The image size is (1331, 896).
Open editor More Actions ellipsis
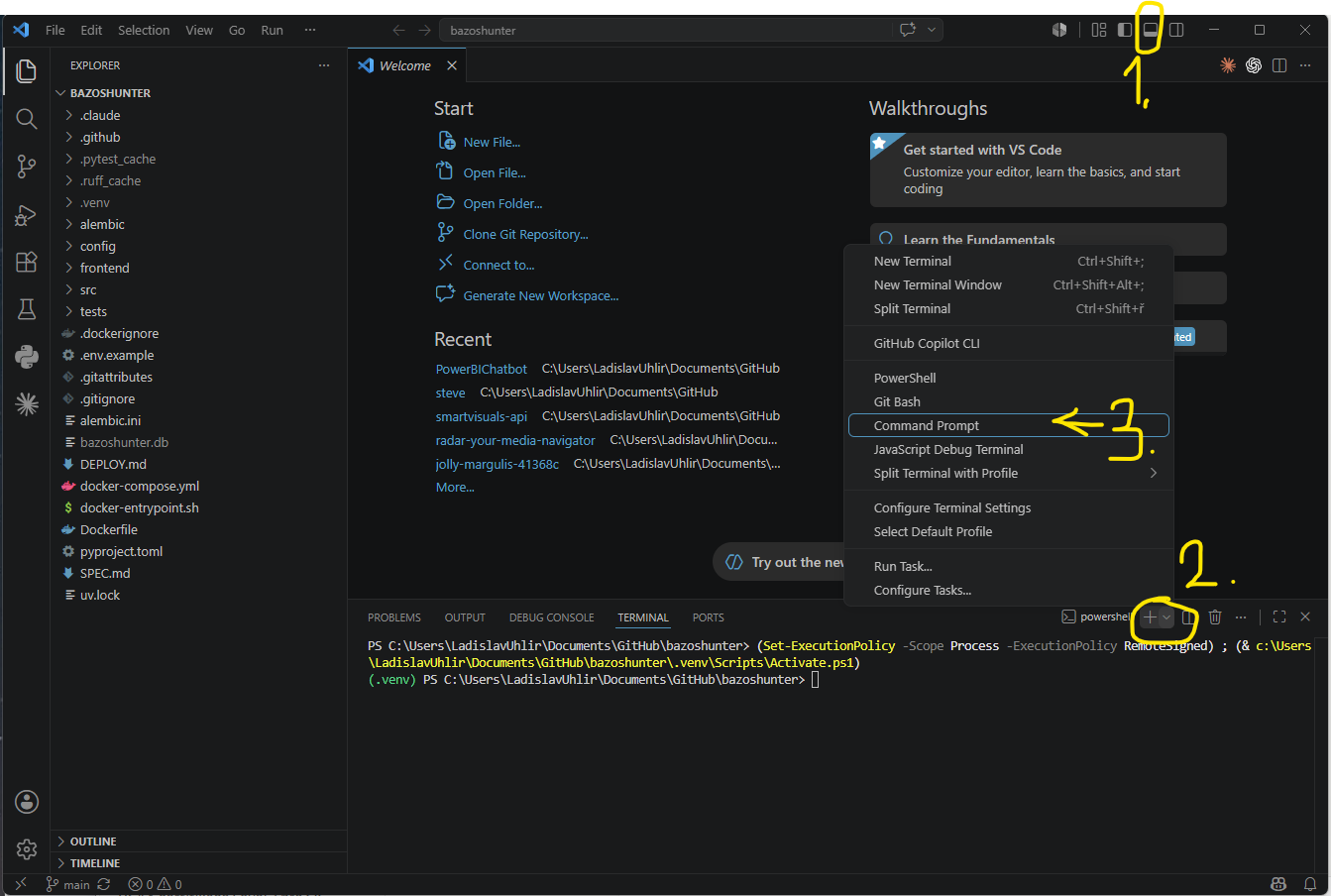[1305, 65]
